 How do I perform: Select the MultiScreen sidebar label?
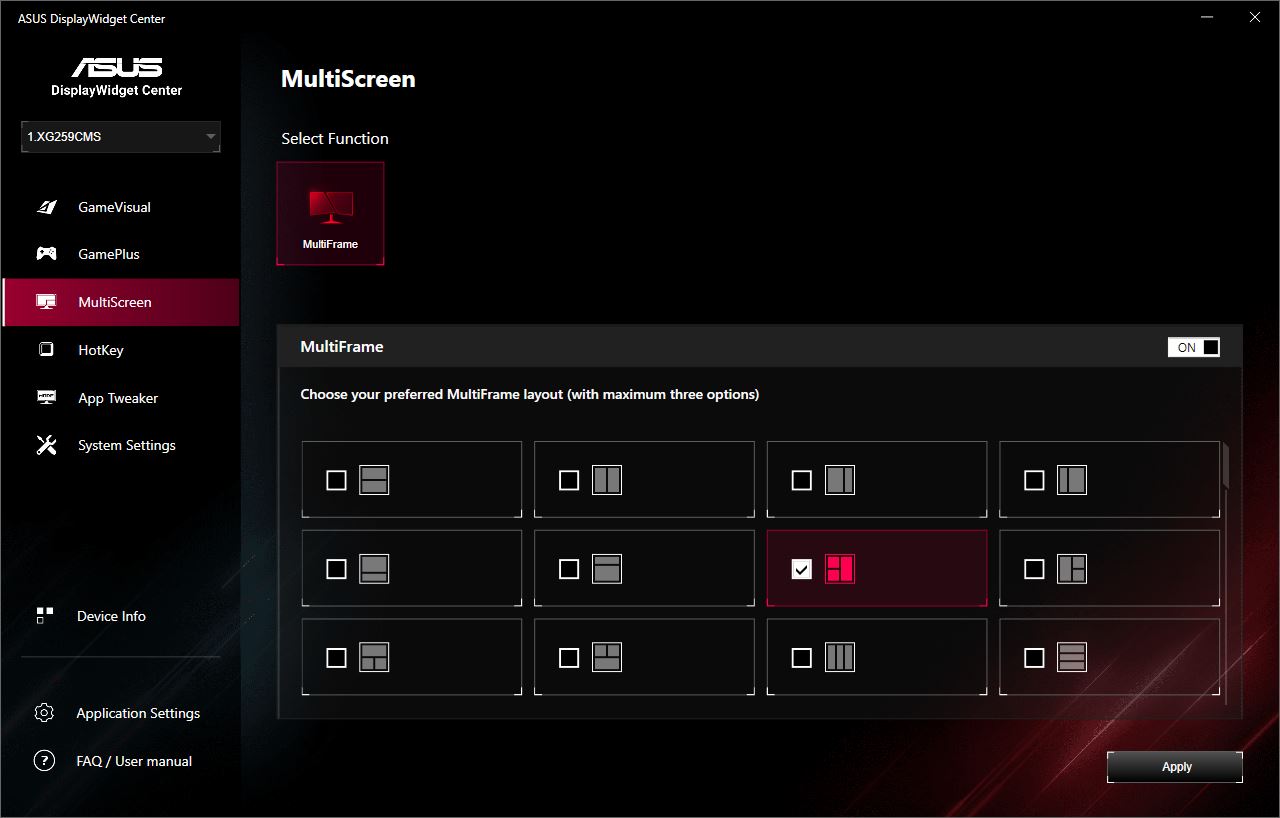[115, 302]
